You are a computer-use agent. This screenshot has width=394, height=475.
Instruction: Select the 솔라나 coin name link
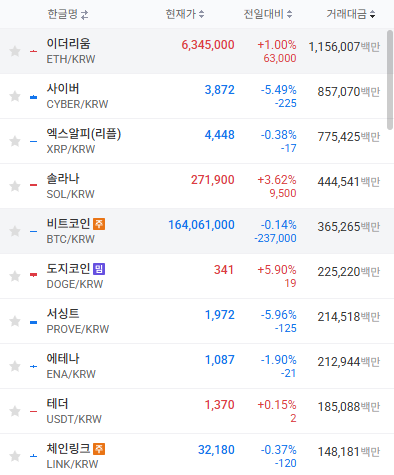pos(63,179)
